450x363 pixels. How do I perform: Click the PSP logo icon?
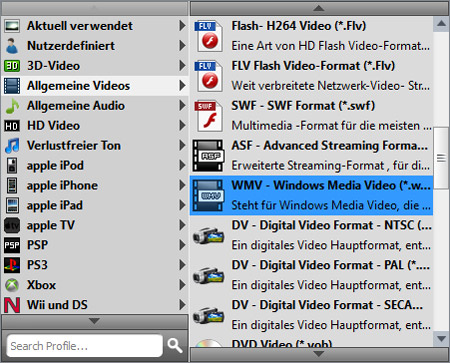(12, 245)
